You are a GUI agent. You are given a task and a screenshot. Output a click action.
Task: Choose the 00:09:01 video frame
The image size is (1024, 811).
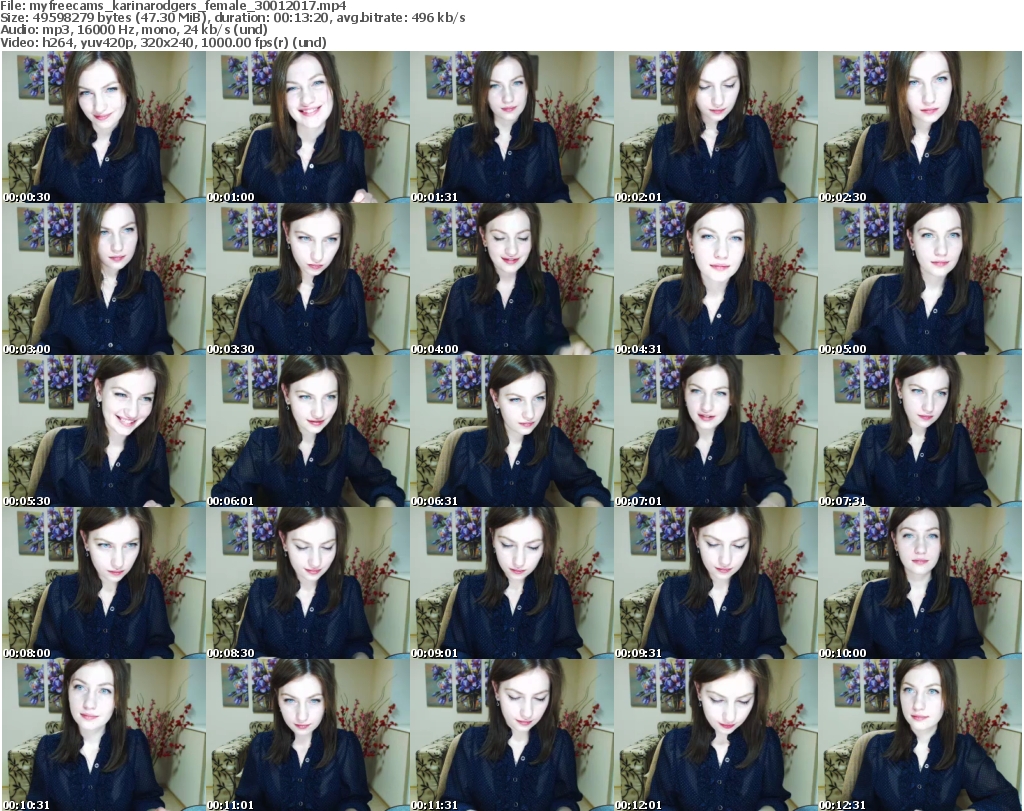click(x=511, y=584)
